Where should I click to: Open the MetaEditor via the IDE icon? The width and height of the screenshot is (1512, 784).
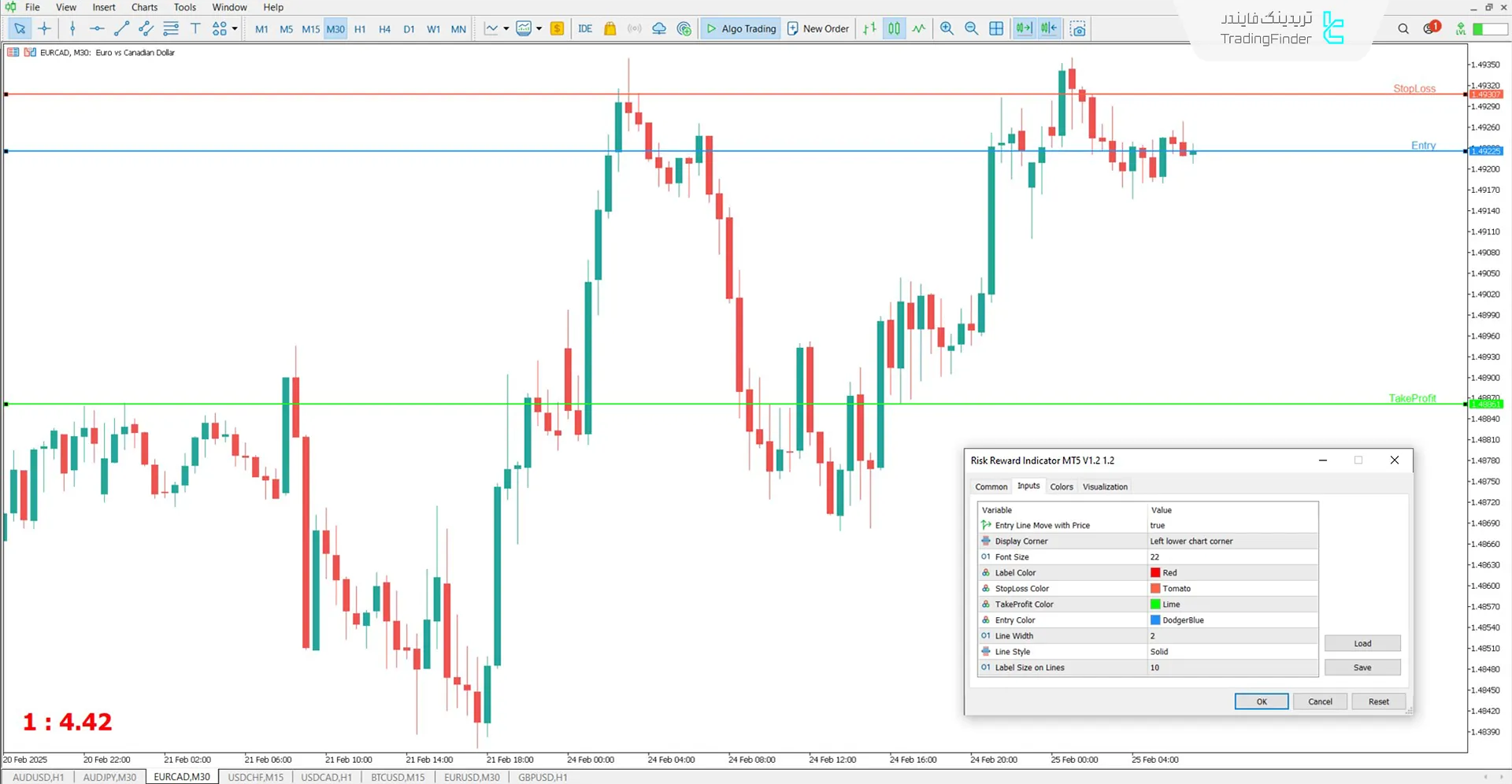[585, 28]
